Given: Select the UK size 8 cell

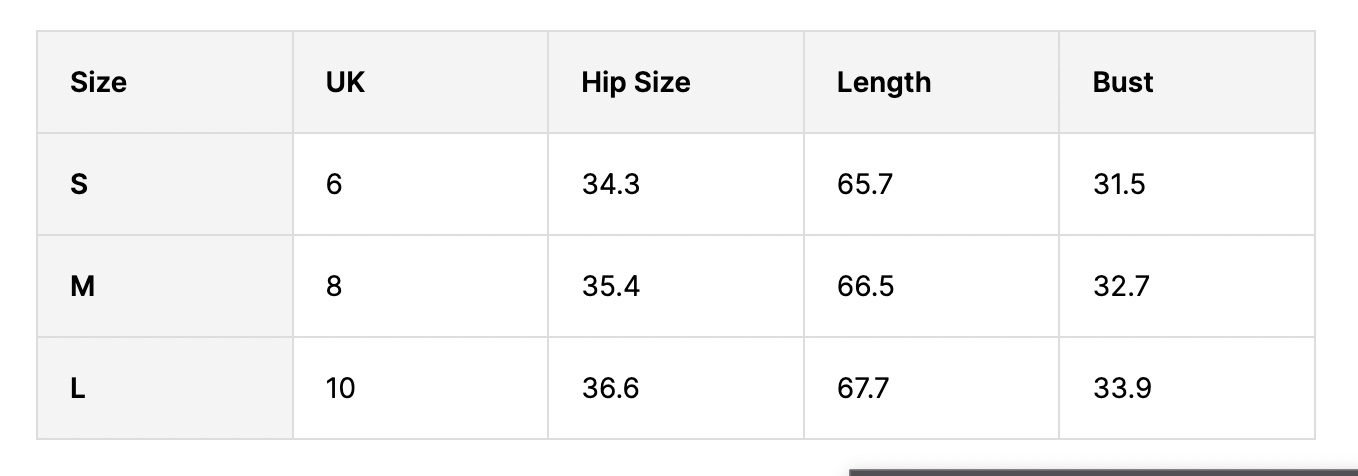Looking at the screenshot, I should 334,287.
